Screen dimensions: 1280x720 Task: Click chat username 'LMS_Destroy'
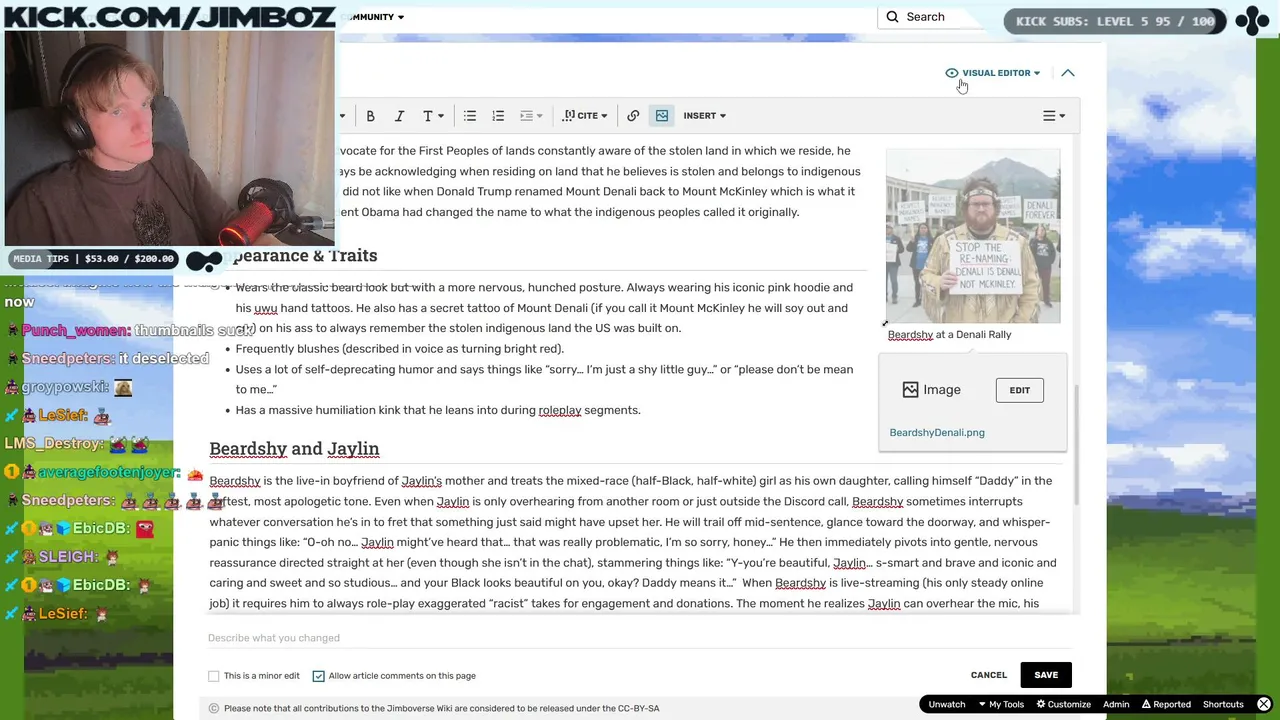53,443
